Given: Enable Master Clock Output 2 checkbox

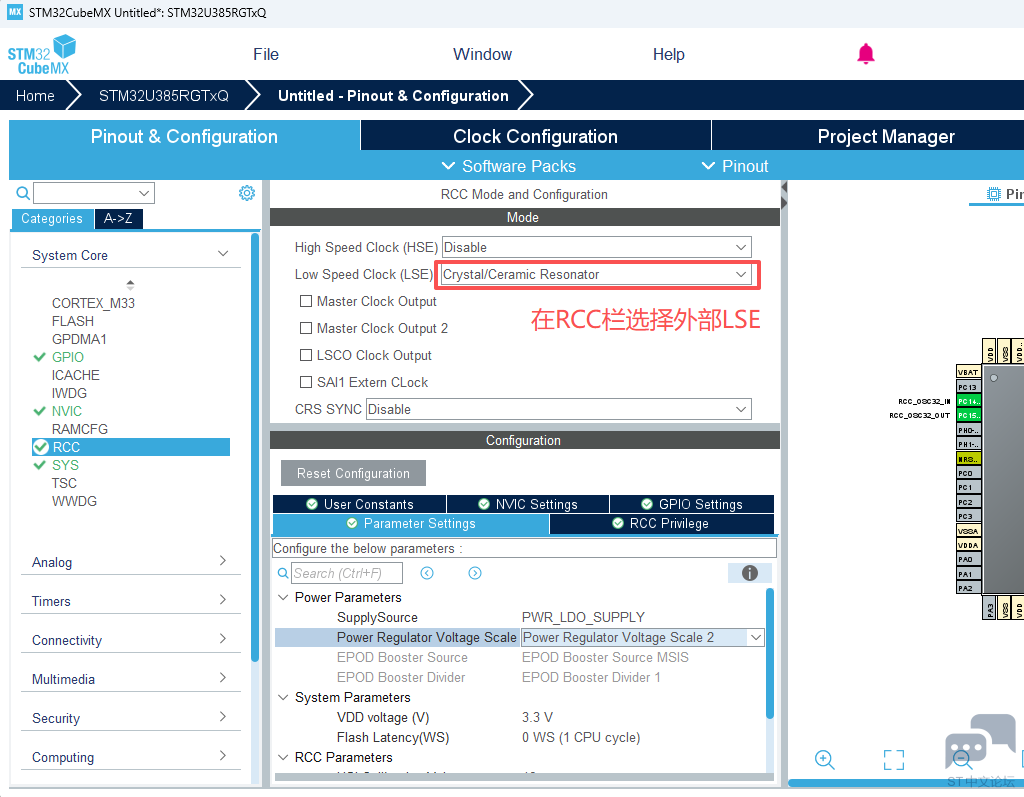Looking at the screenshot, I should tap(306, 328).
